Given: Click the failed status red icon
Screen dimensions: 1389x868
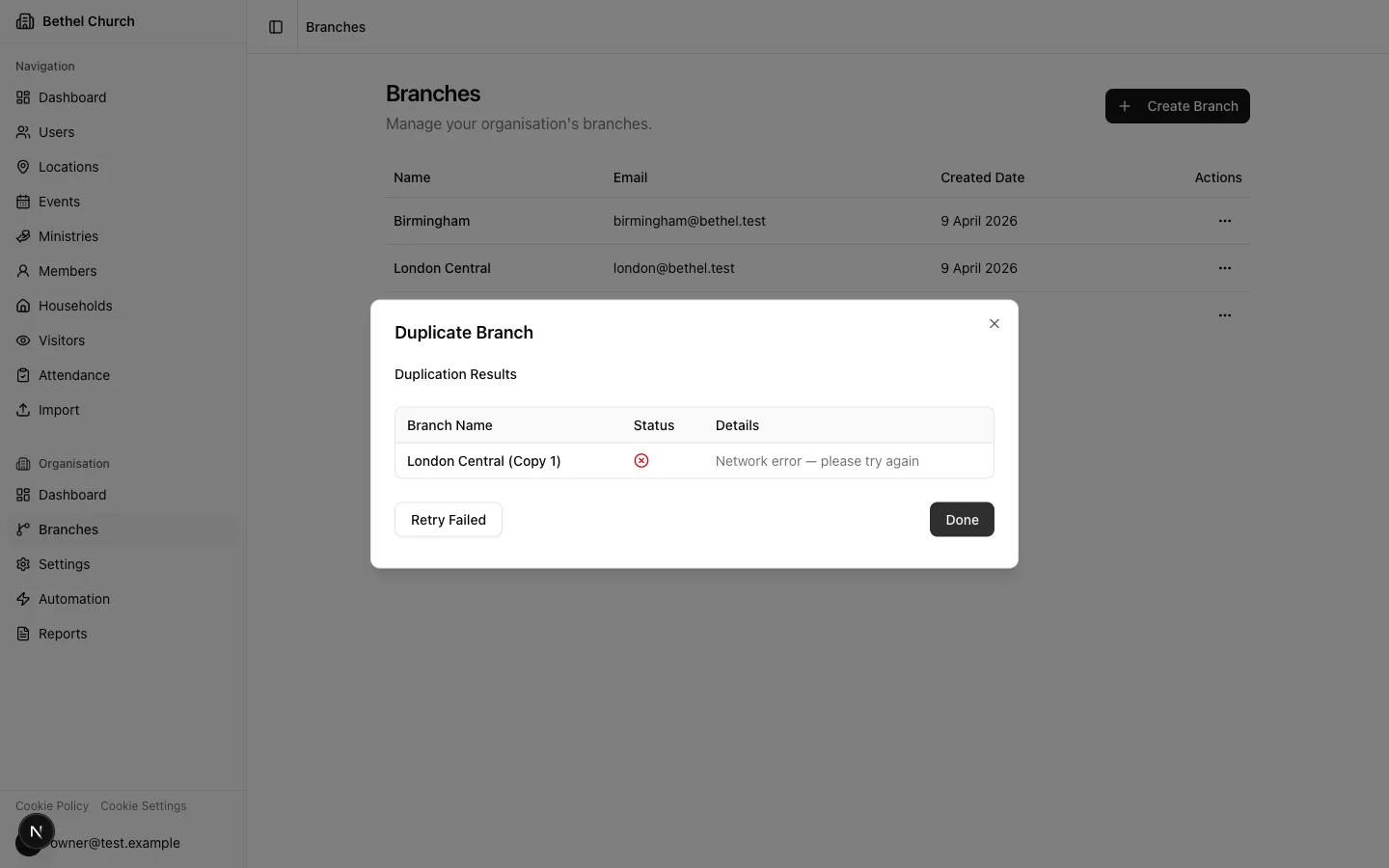Looking at the screenshot, I should click(x=641, y=461).
